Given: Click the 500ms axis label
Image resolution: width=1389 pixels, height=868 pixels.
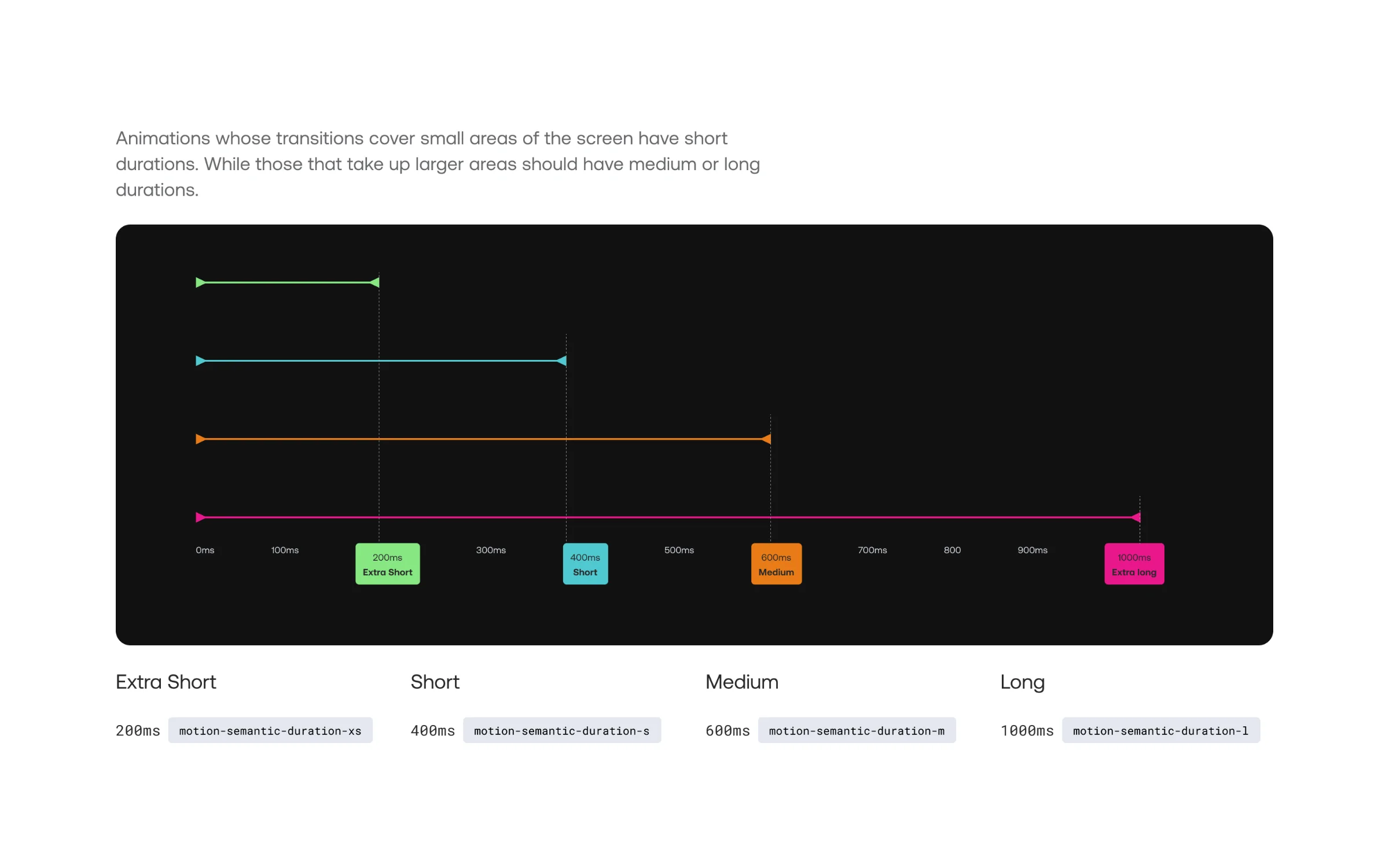Looking at the screenshot, I should tap(679, 550).
